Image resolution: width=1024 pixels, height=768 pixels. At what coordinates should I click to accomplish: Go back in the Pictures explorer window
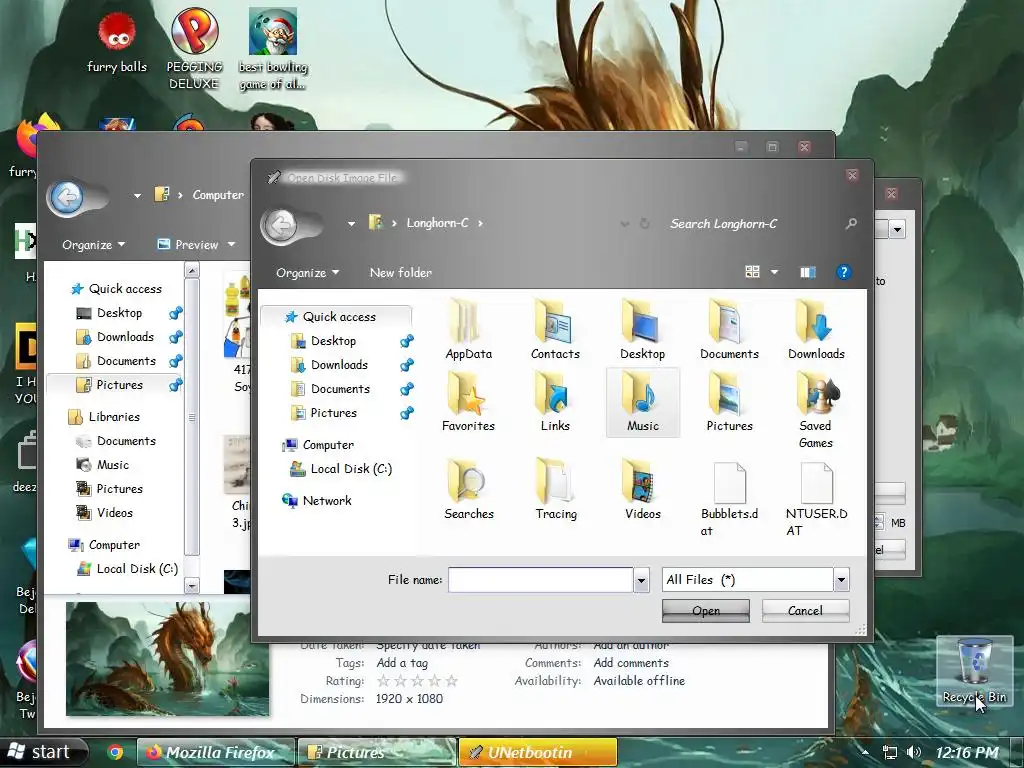[x=67, y=197]
